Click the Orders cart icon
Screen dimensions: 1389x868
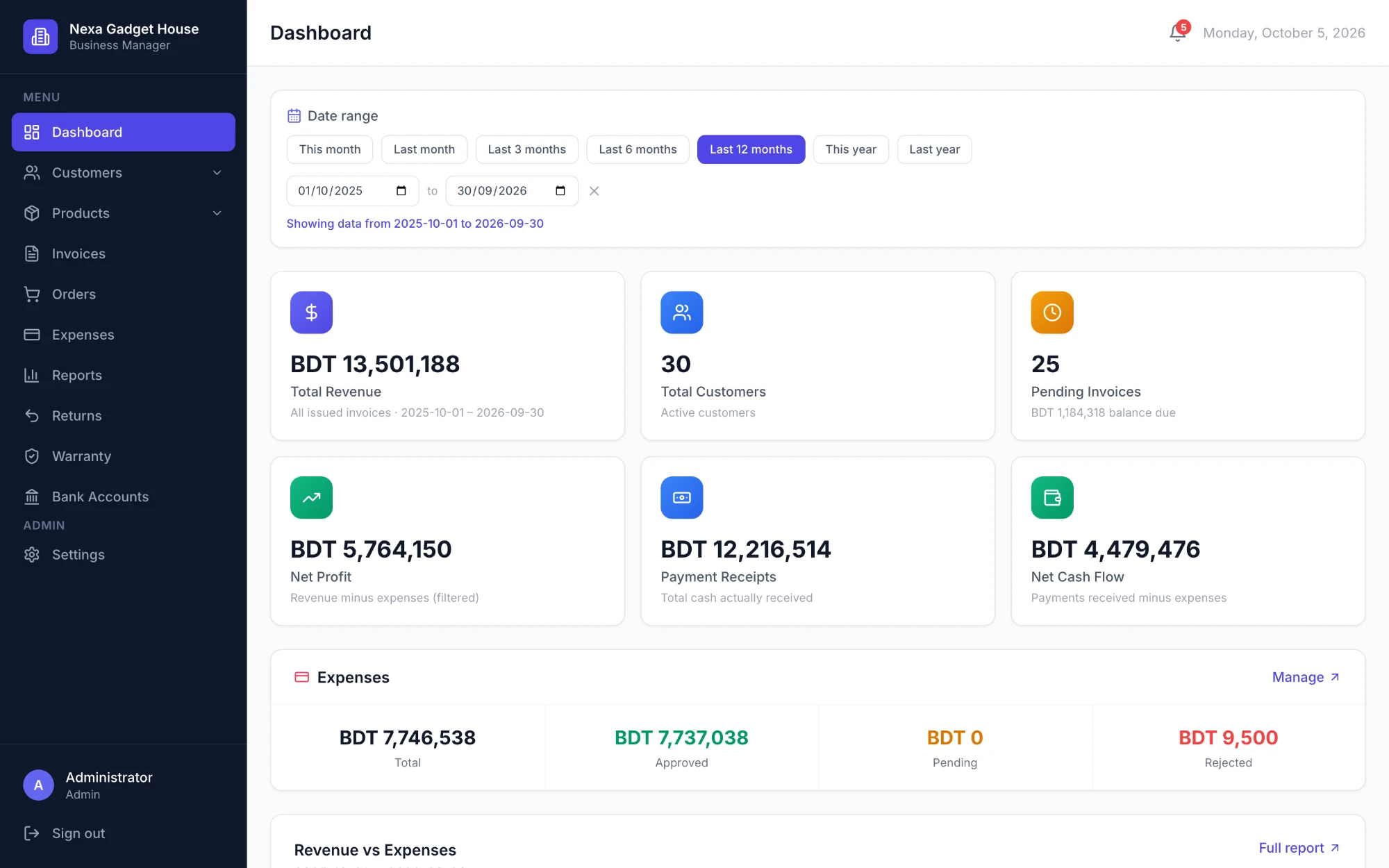tap(32, 294)
